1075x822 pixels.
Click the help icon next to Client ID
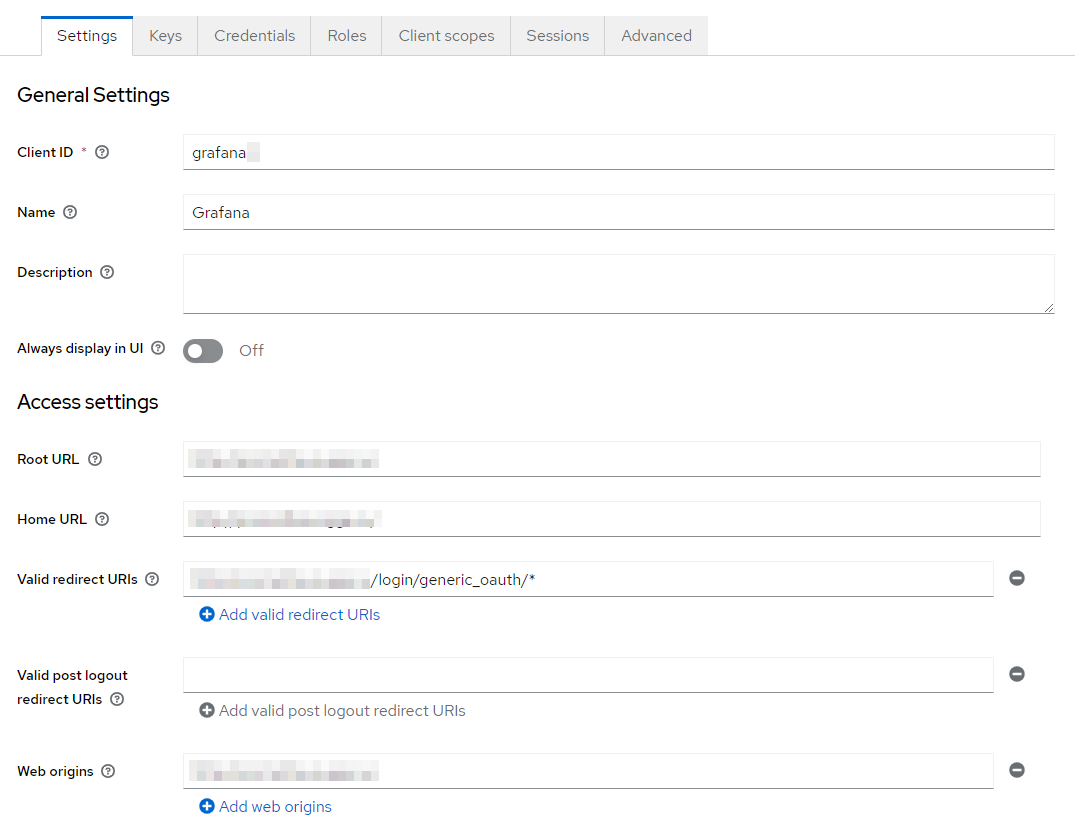coord(102,153)
